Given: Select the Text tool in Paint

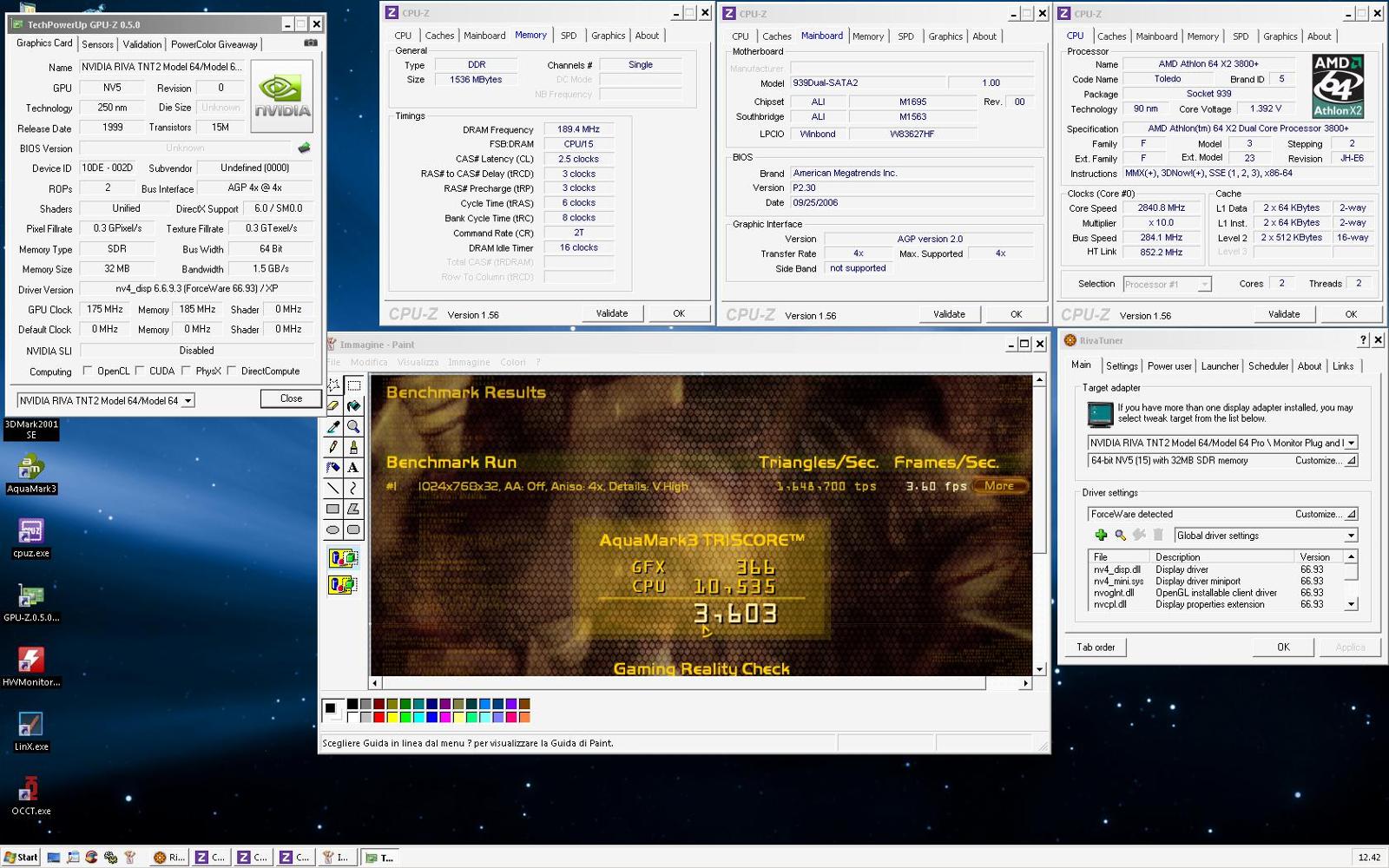Looking at the screenshot, I should click(x=353, y=467).
